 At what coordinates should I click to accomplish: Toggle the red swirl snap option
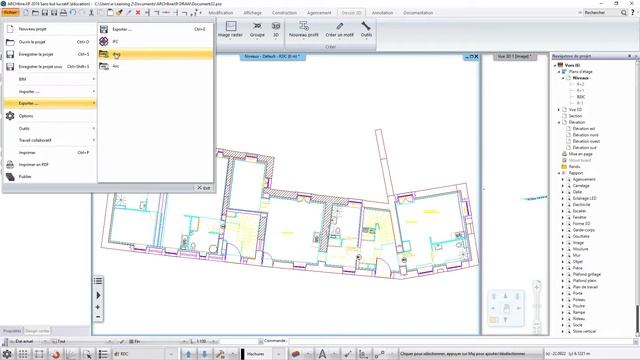coord(56,354)
